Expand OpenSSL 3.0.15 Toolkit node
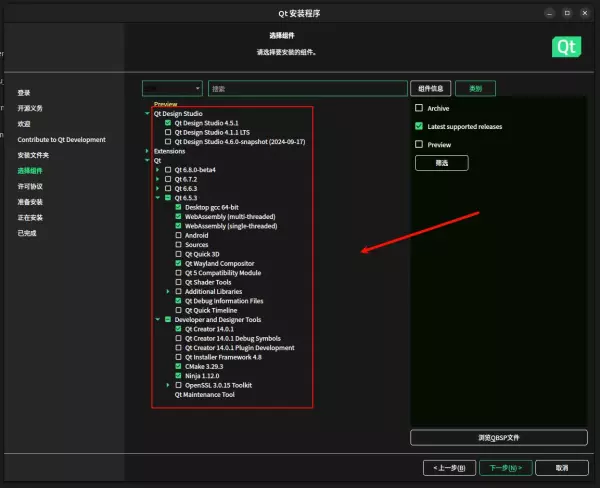This screenshot has width=600, height=488. tap(168, 385)
